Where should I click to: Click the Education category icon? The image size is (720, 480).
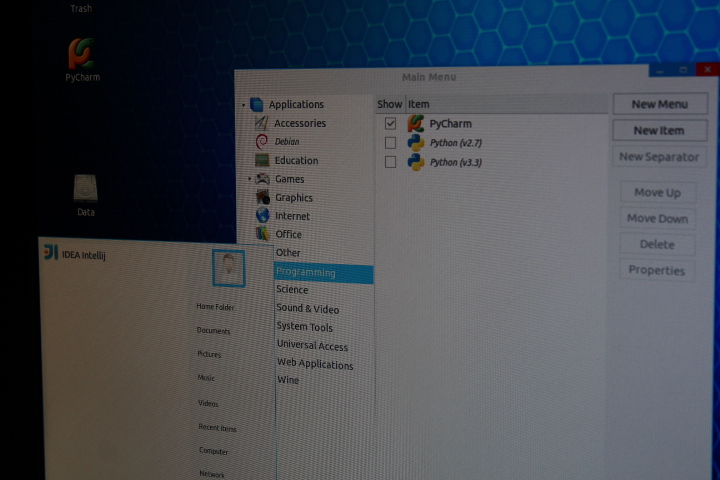coord(262,160)
